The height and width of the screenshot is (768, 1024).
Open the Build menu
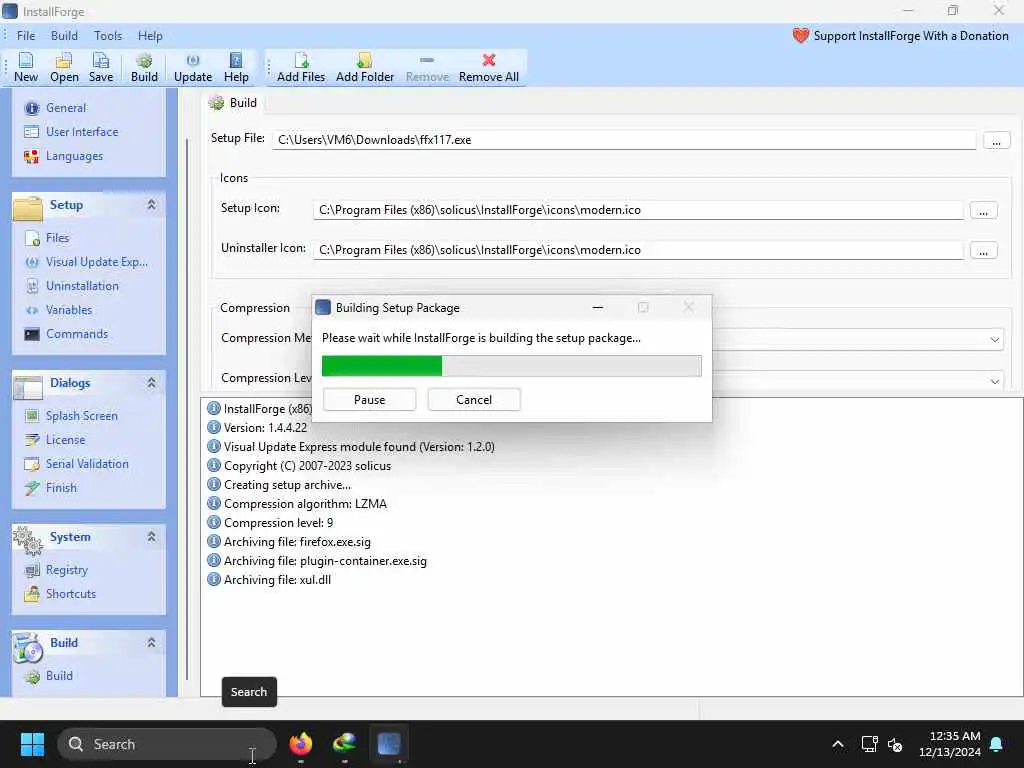[x=64, y=36]
